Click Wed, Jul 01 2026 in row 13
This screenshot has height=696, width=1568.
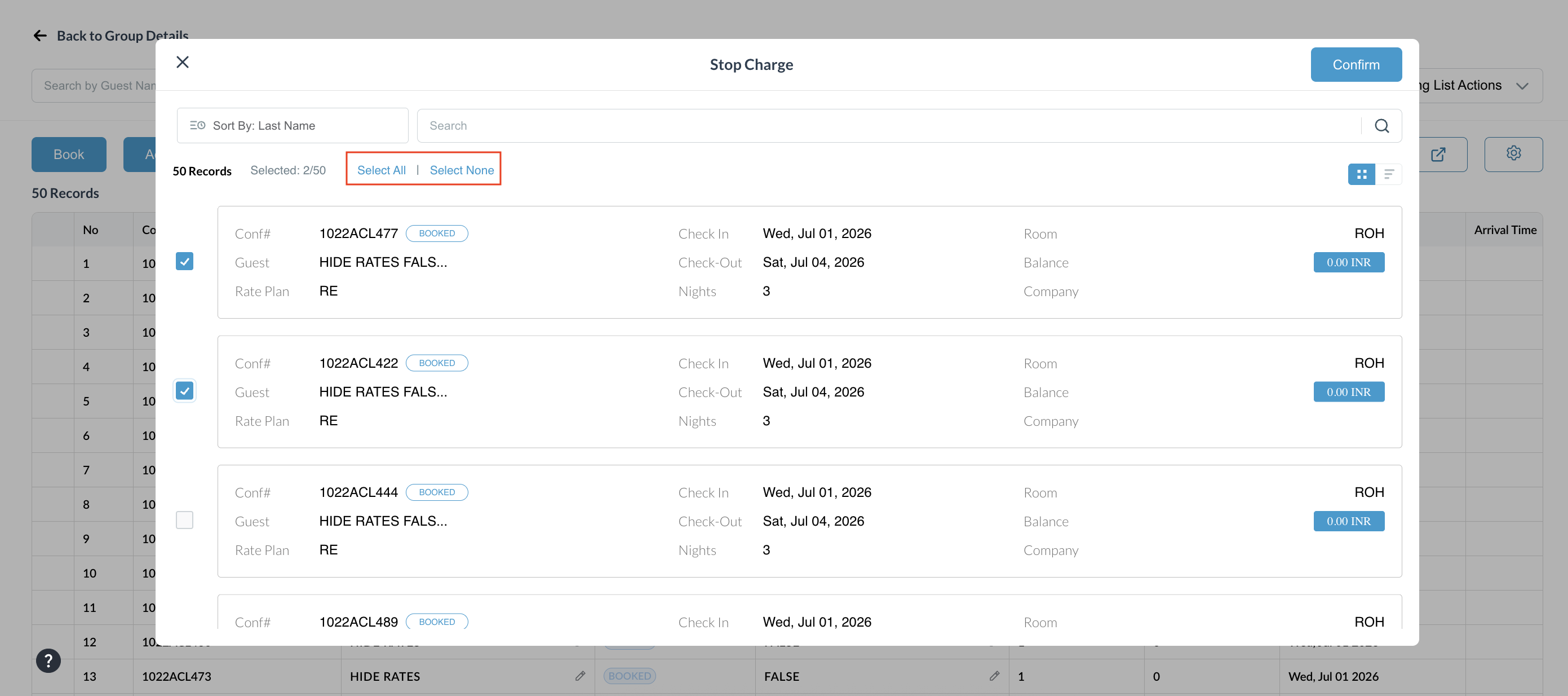(1333, 676)
